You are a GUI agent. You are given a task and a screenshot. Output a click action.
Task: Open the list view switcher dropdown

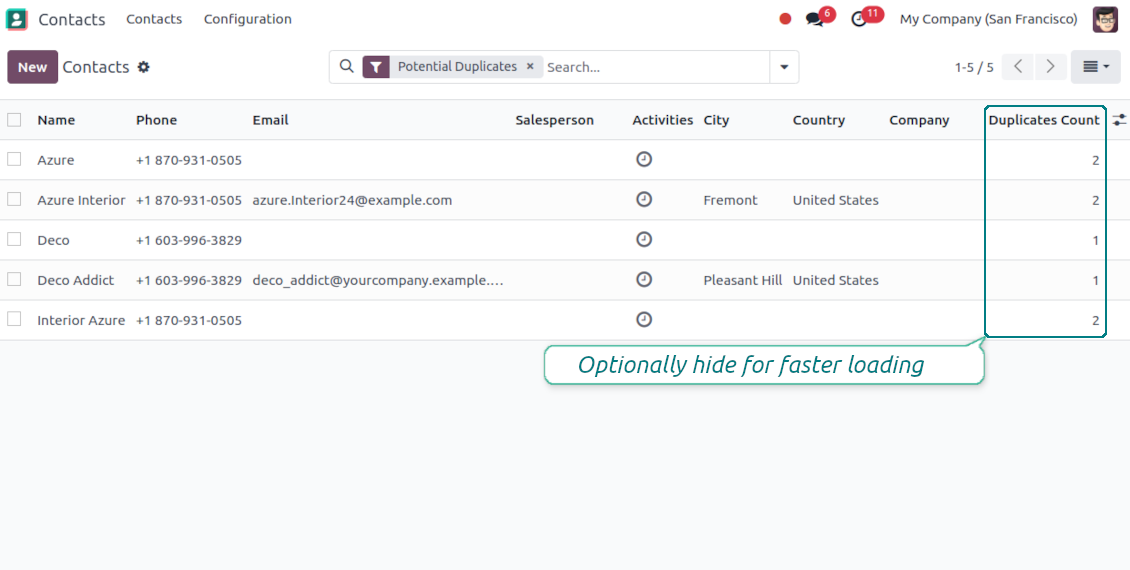click(x=1096, y=67)
